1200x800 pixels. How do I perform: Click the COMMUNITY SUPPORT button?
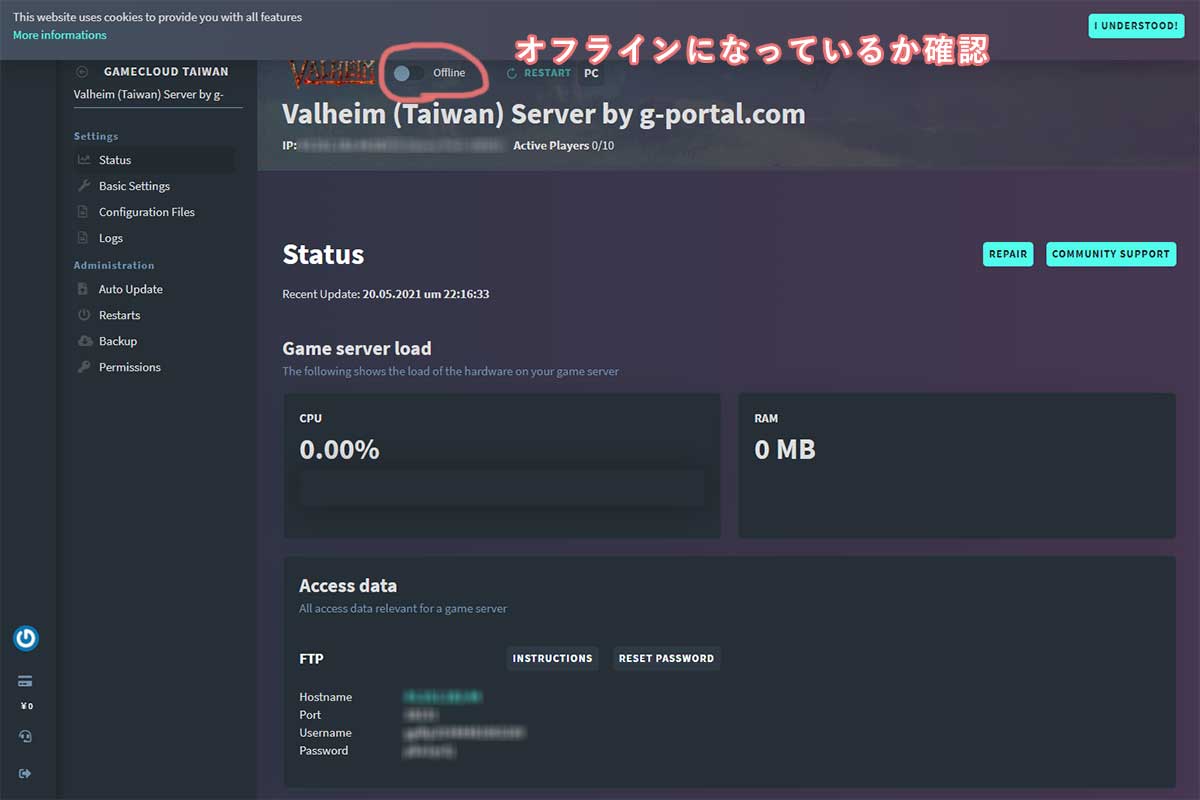[x=1111, y=254]
